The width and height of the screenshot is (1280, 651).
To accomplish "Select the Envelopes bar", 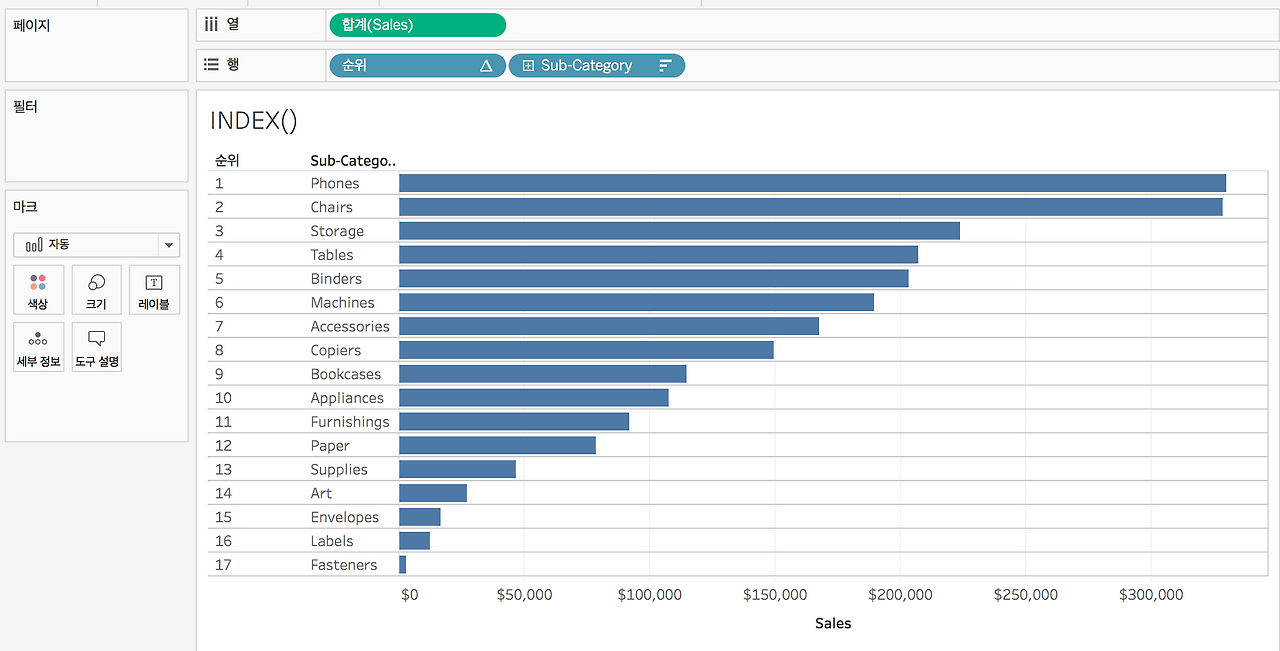I will point(419,517).
